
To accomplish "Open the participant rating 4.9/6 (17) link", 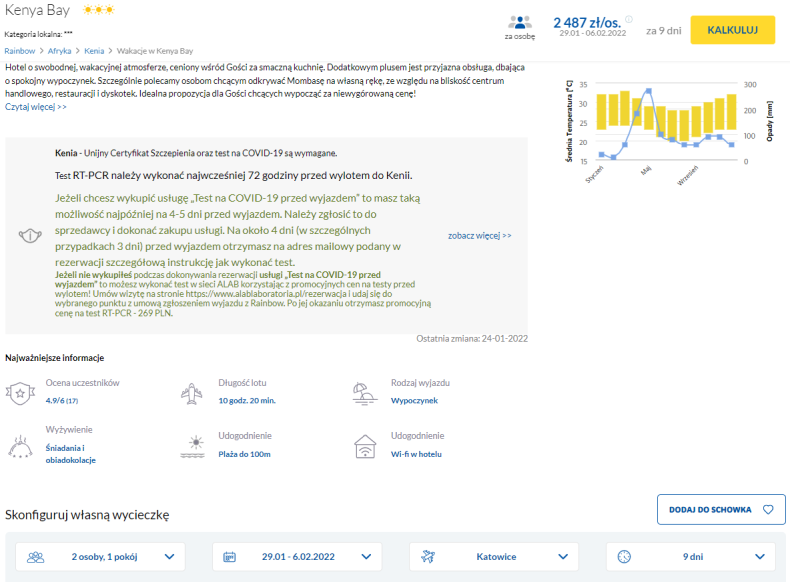I will tap(61, 401).
